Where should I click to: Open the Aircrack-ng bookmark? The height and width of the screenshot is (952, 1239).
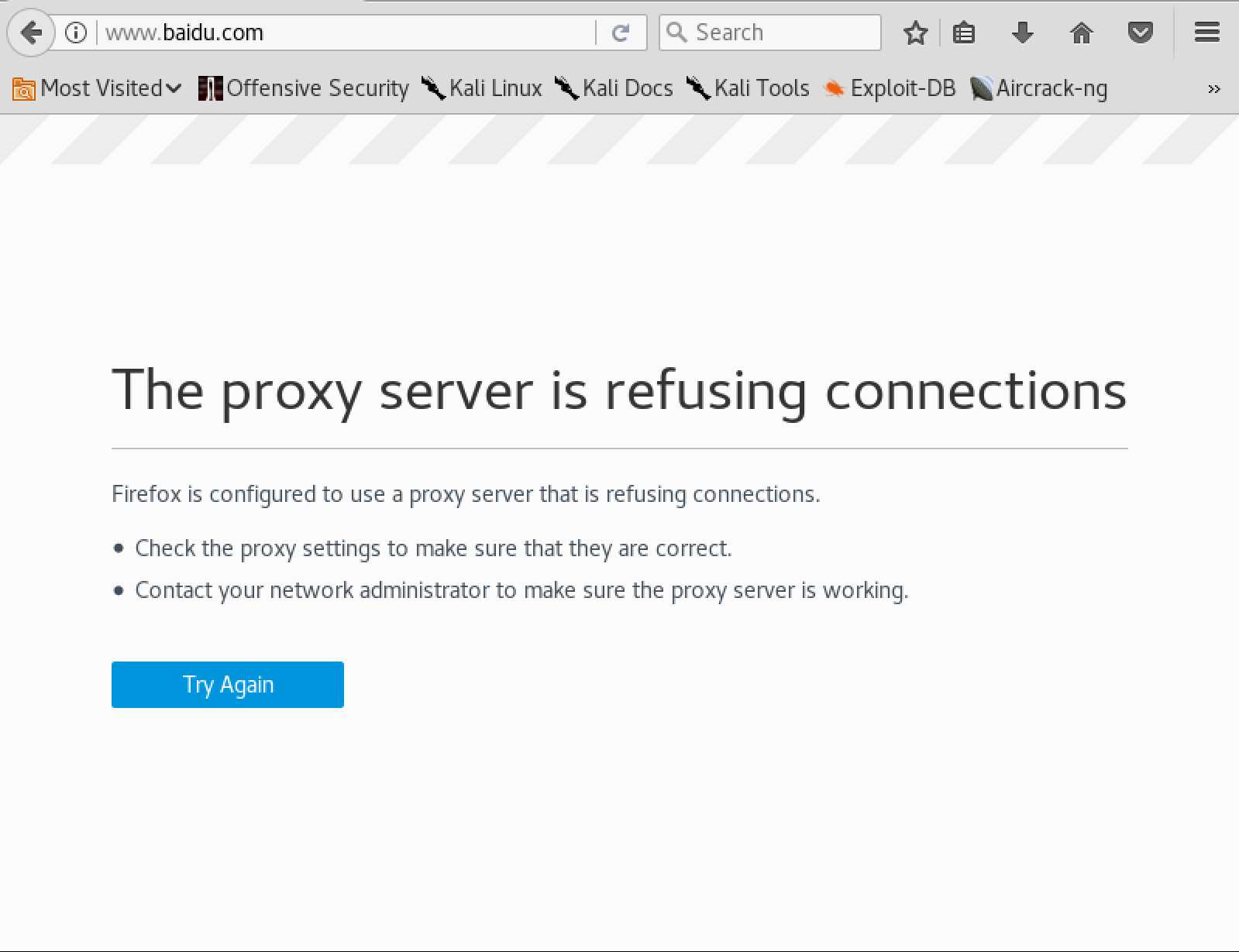pyautogui.click(x=1039, y=88)
